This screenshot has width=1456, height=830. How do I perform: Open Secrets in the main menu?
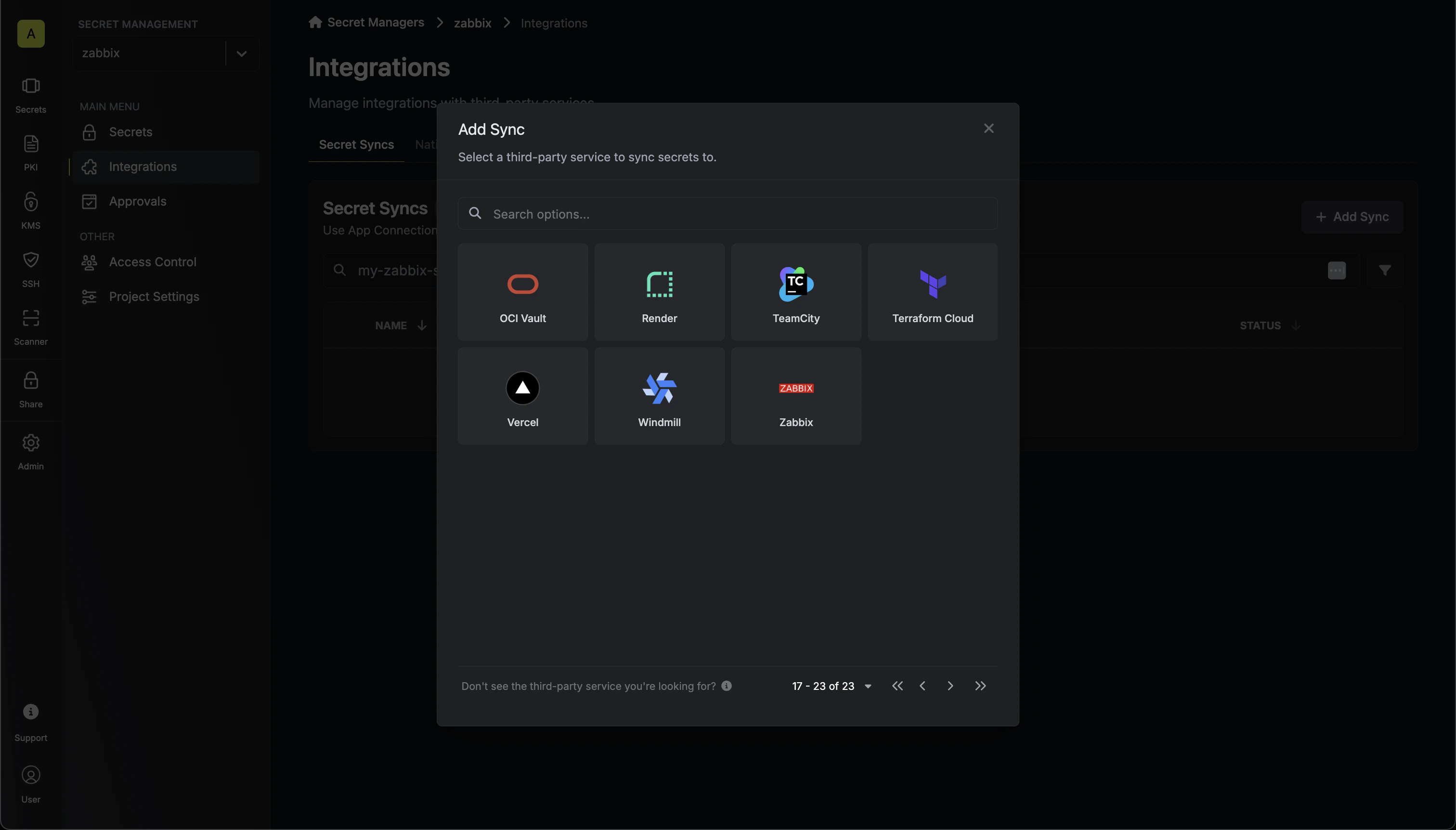[166, 132]
